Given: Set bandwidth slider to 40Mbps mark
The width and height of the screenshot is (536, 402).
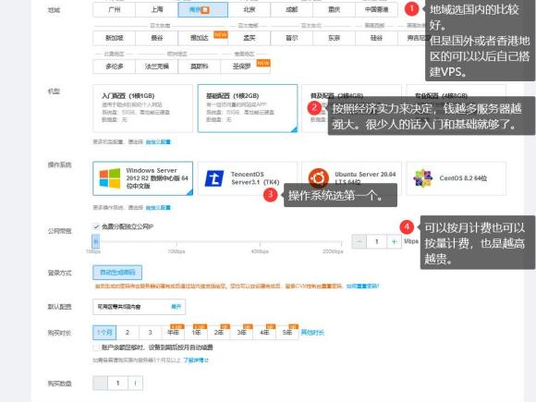Looking at the screenshot, I should click(x=260, y=243).
